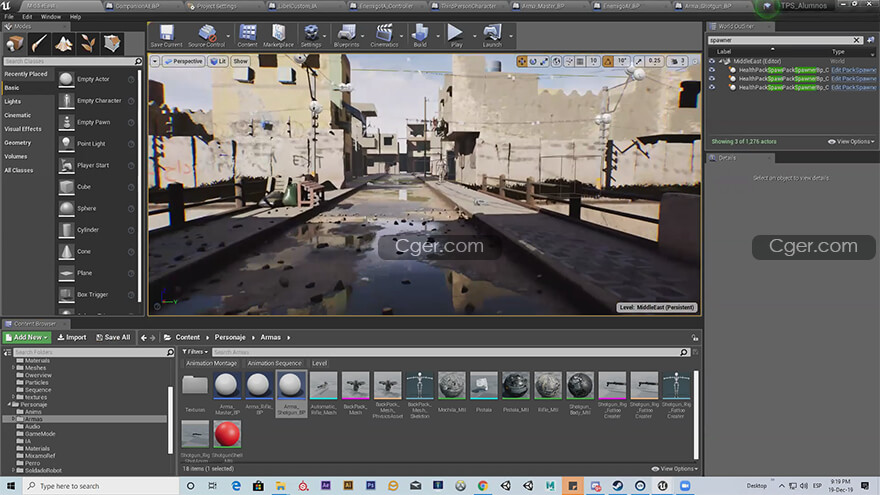Toggle the Content Browser sources panel icon

click(x=7, y=352)
